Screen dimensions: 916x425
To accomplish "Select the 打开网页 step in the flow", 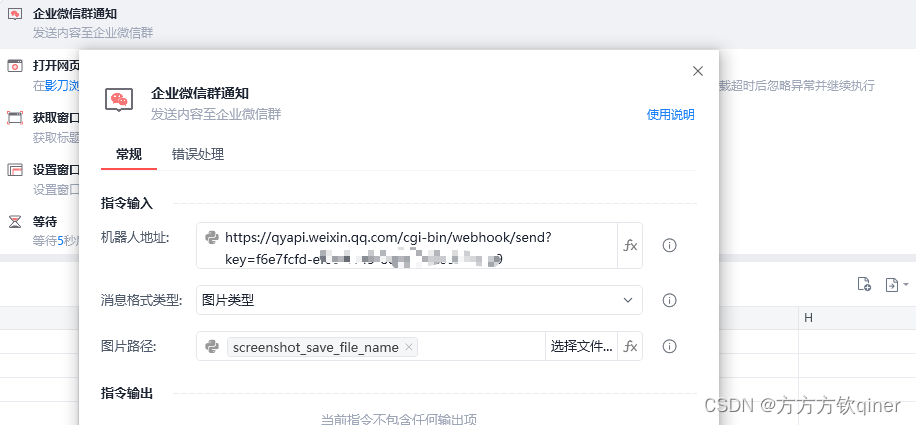I will click(x=40, y=75).
